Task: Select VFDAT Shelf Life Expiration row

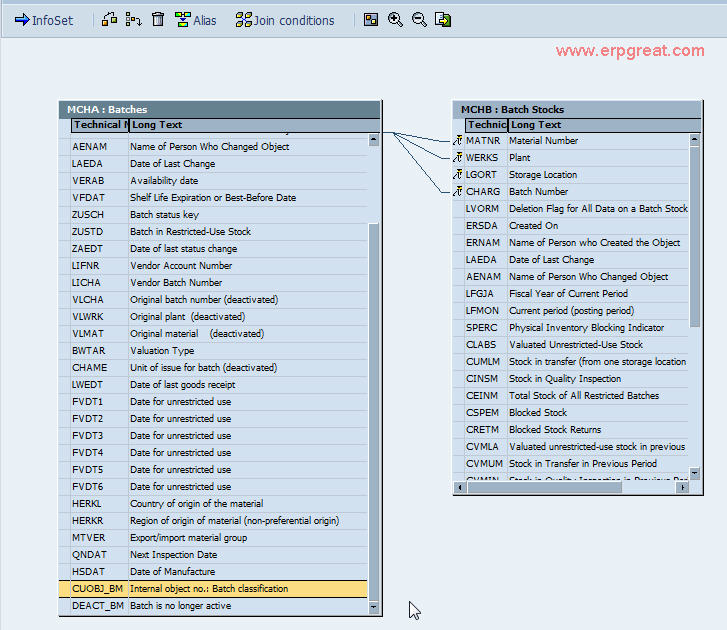Action: (x=213, y=197)
